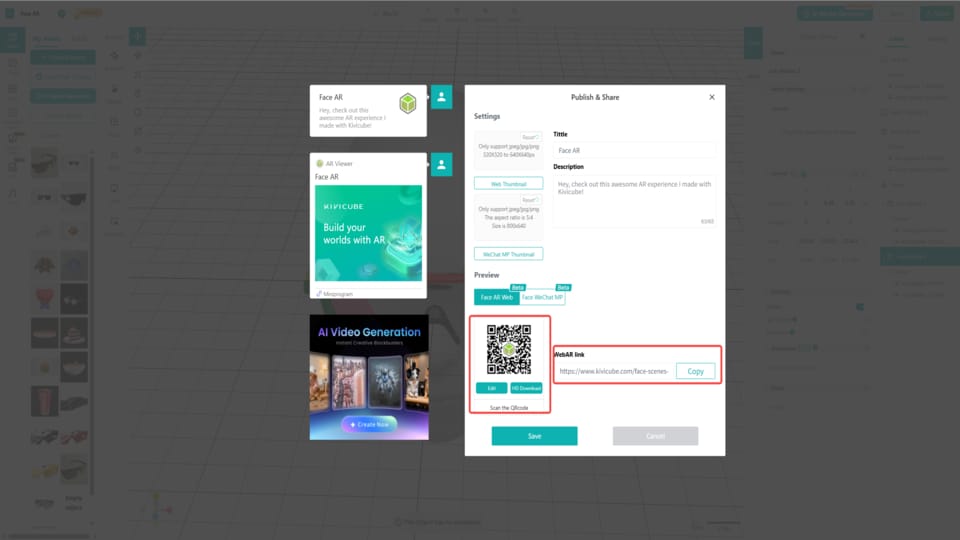Click the QR code image
Screen dimensions: 960x540
[x=509, y=350]
